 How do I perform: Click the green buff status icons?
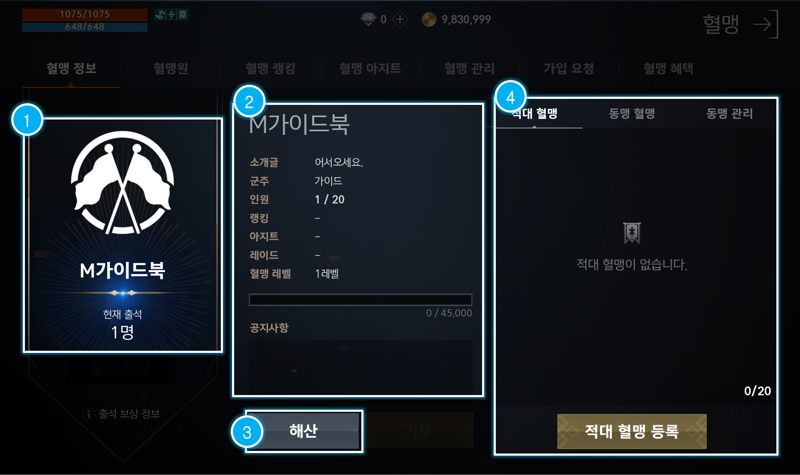tap(171, 14)
